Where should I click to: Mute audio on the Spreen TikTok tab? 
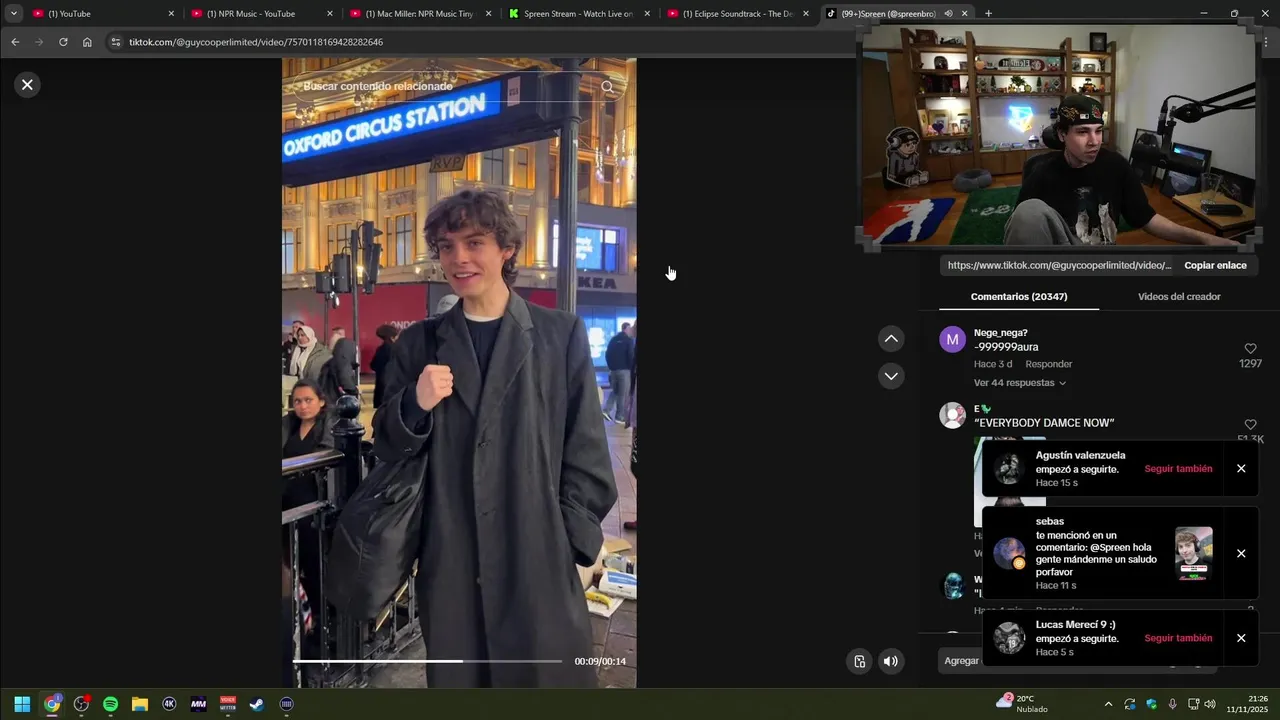948,14
